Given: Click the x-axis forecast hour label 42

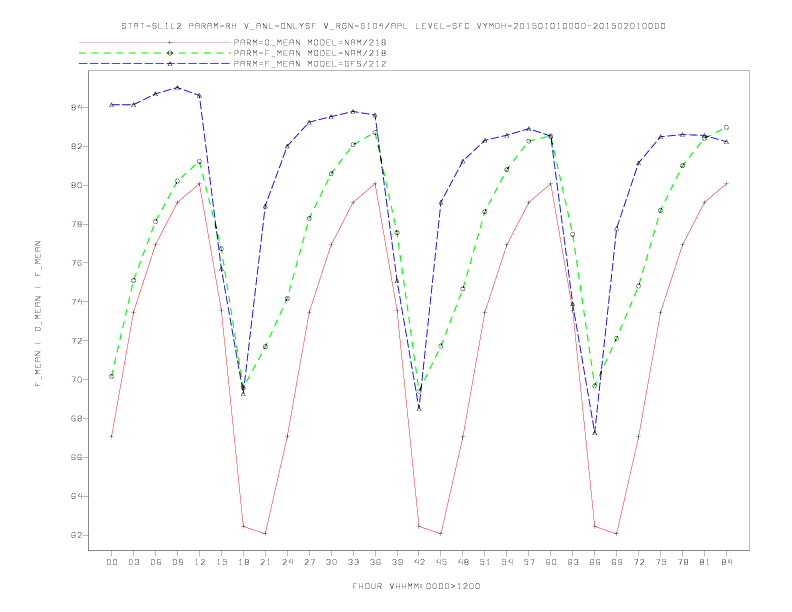Looking at the screenshot, I should tap(419, 562).
